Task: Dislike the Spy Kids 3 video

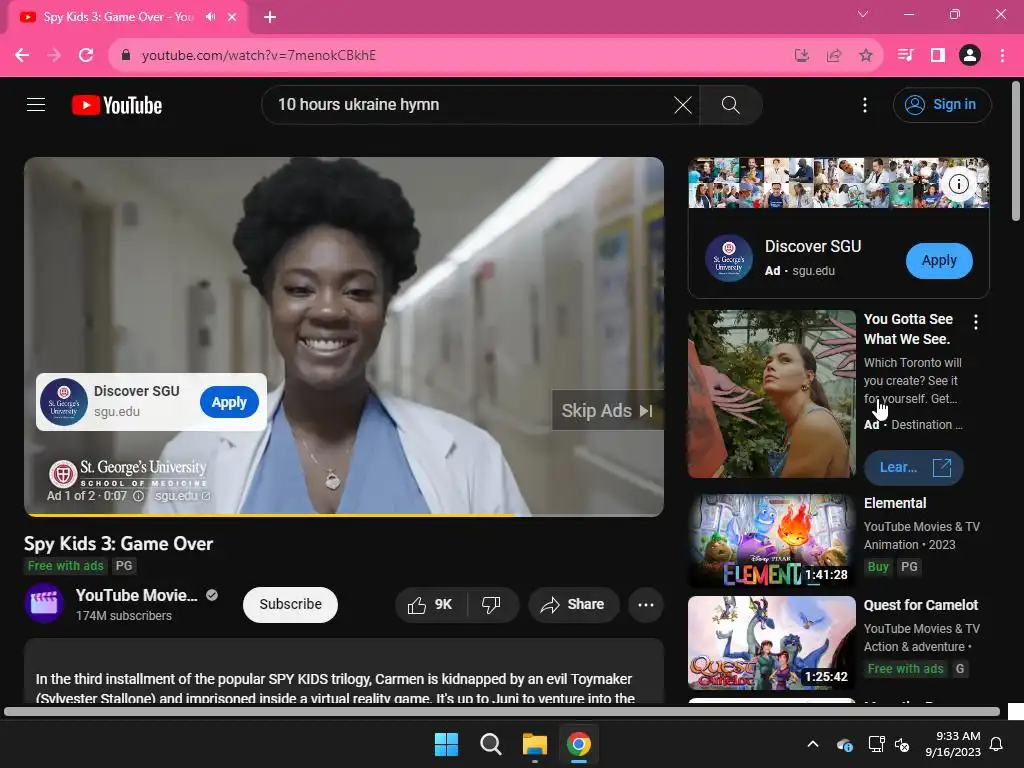Action: 491,605
